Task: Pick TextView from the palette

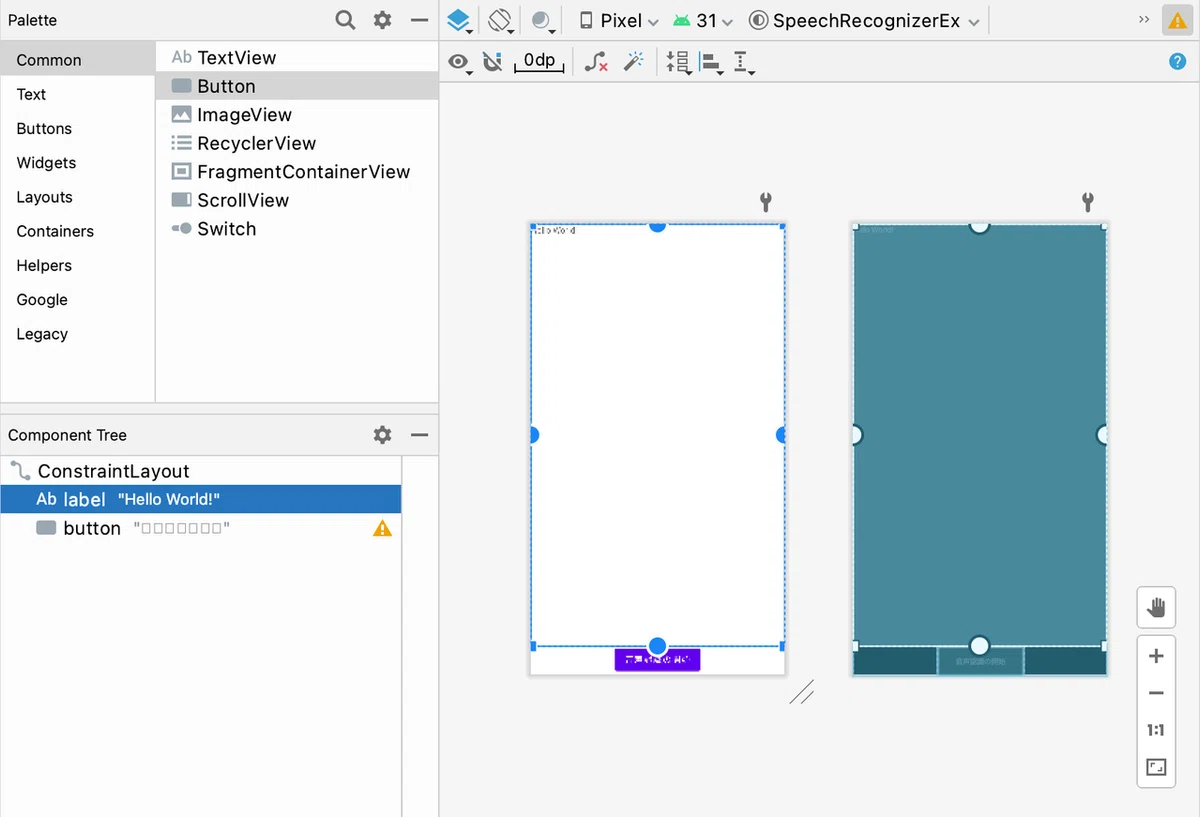Action: (297, 58)
